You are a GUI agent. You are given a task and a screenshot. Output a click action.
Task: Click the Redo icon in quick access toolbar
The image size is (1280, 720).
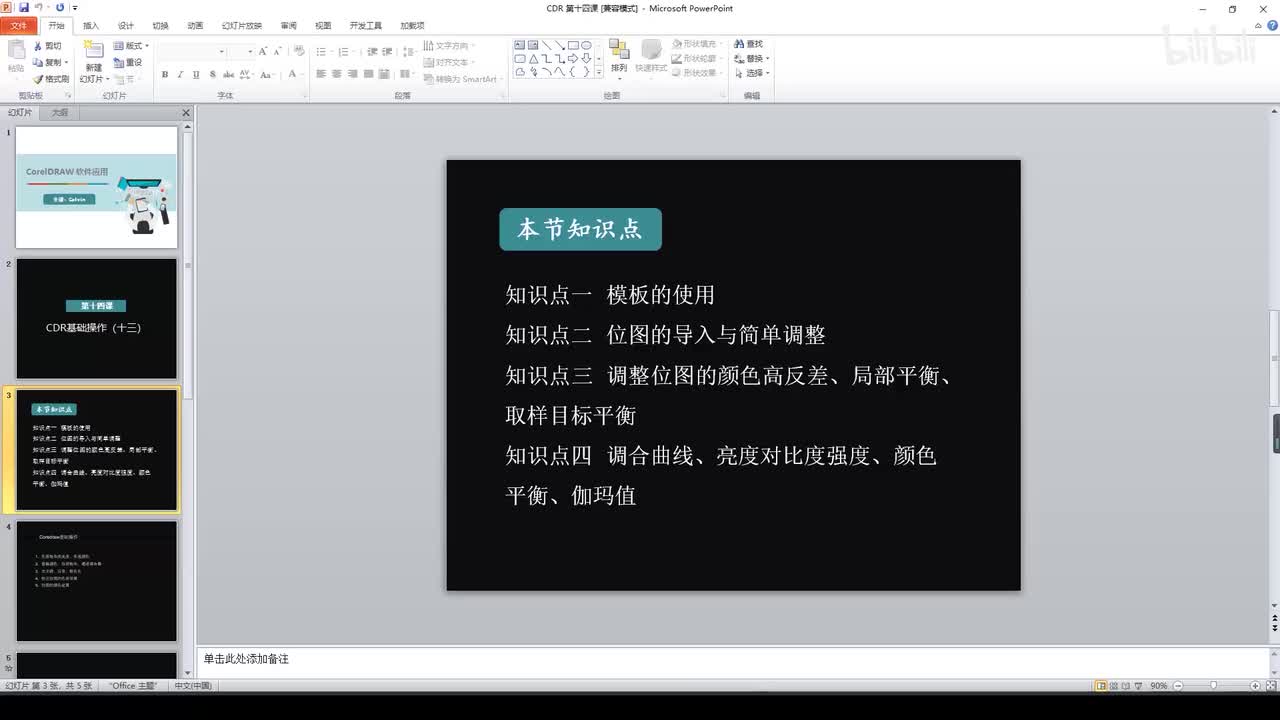(60, 8)
